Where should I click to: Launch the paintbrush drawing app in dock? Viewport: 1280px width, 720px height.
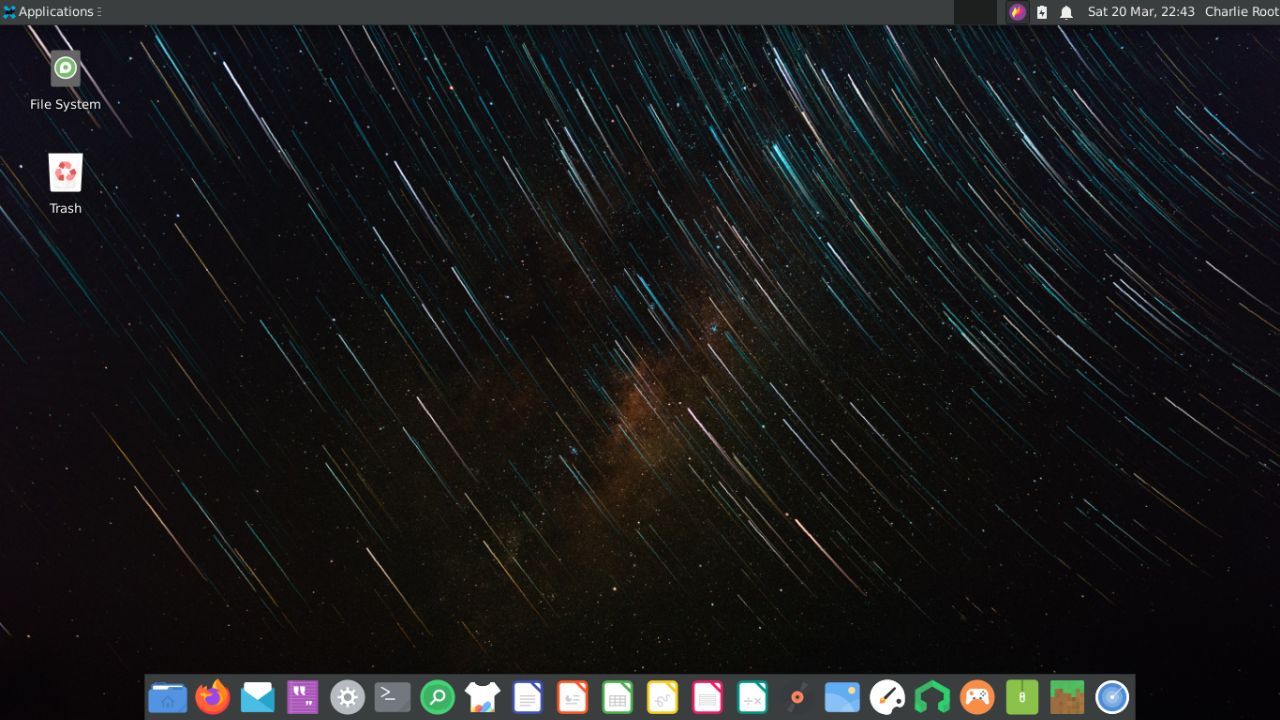888,697
